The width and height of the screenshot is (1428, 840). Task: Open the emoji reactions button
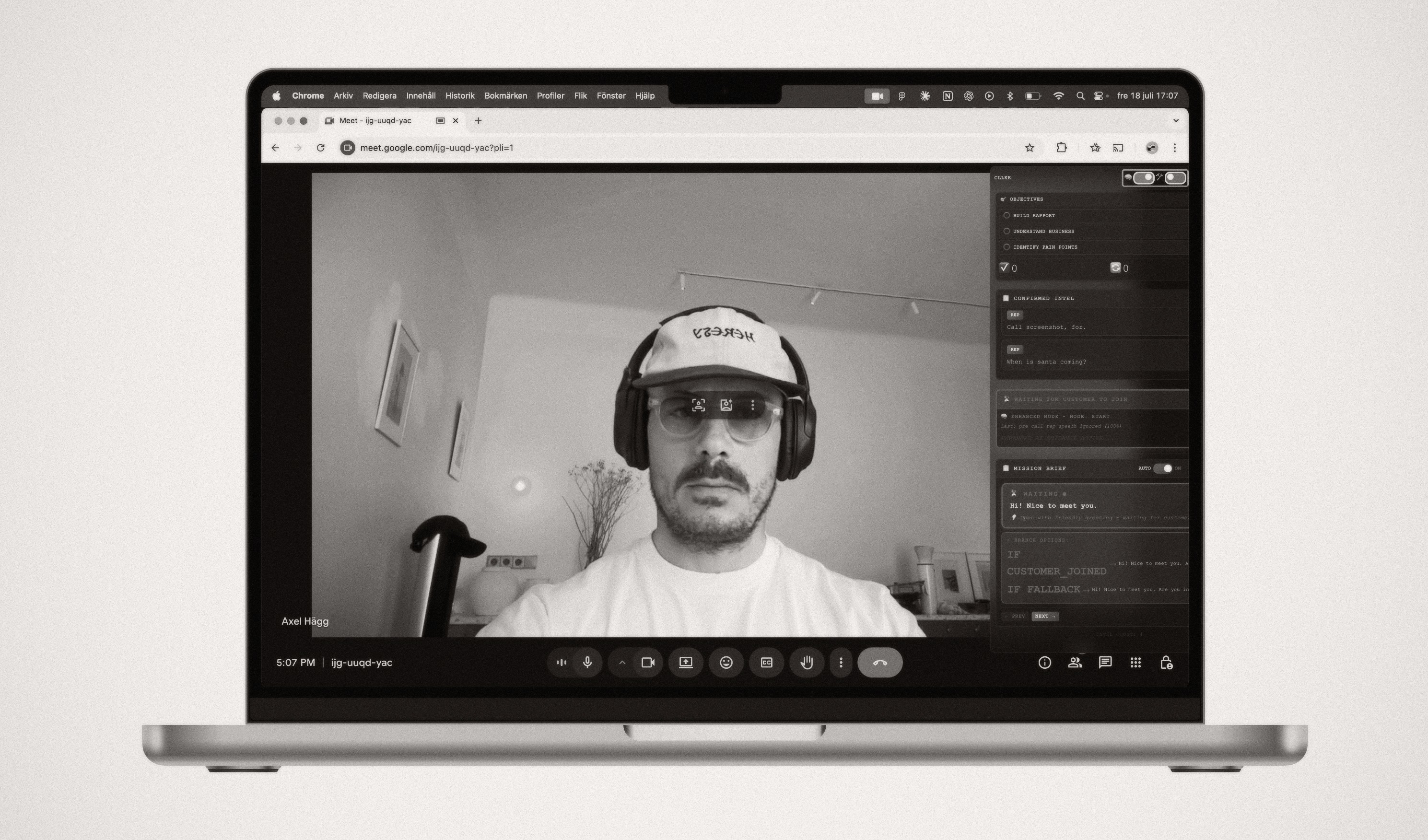726,662
